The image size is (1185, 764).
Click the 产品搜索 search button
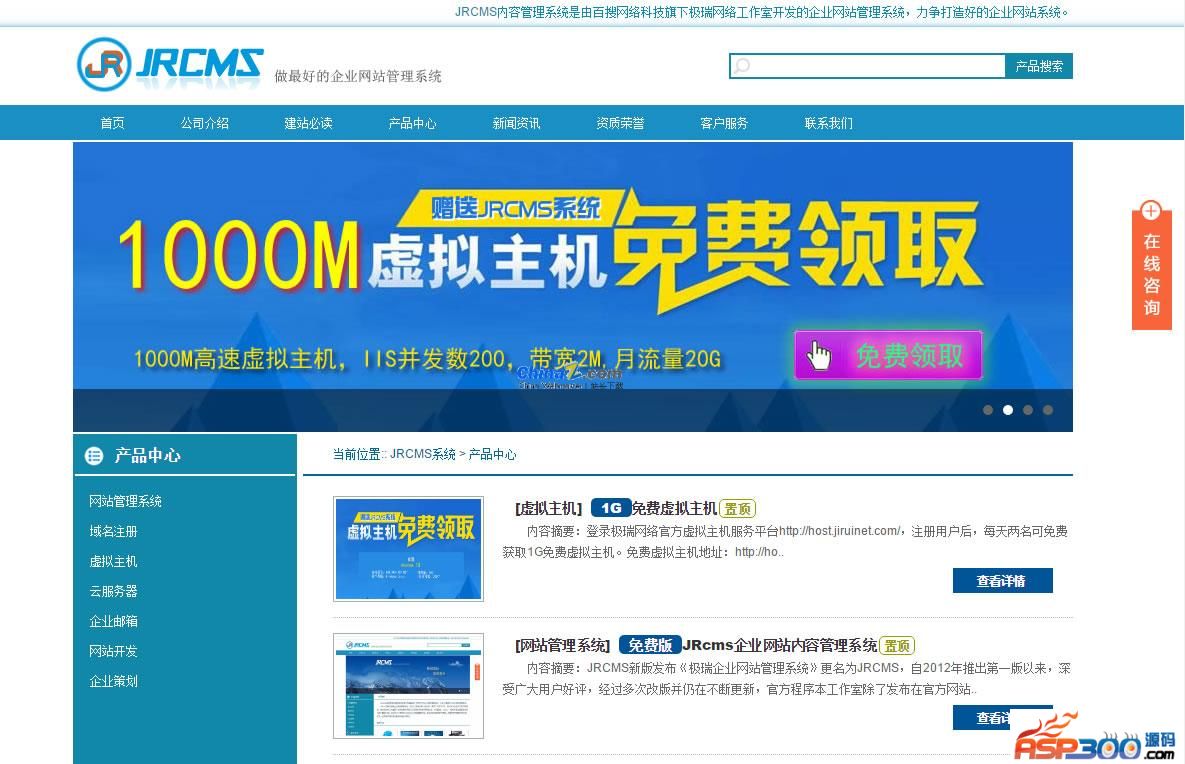(x=1039, y=66)
